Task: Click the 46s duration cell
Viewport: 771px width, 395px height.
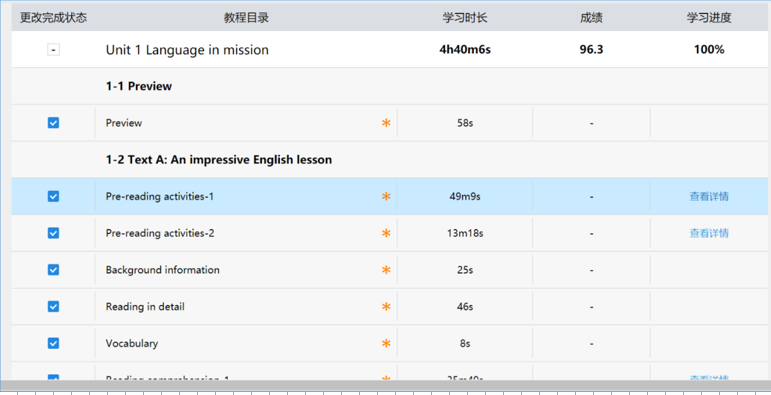Action: click(x=465, y=306)
